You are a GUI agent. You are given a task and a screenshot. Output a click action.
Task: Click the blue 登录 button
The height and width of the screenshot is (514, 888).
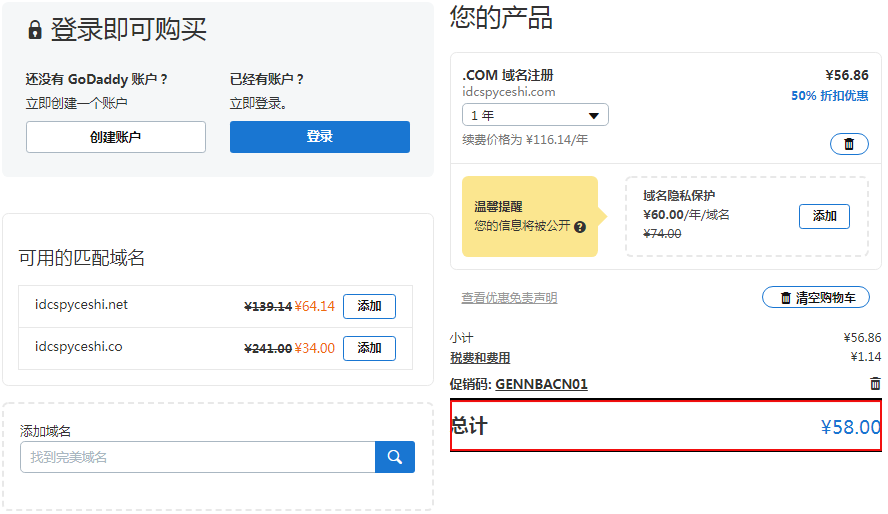click(319, 136)
